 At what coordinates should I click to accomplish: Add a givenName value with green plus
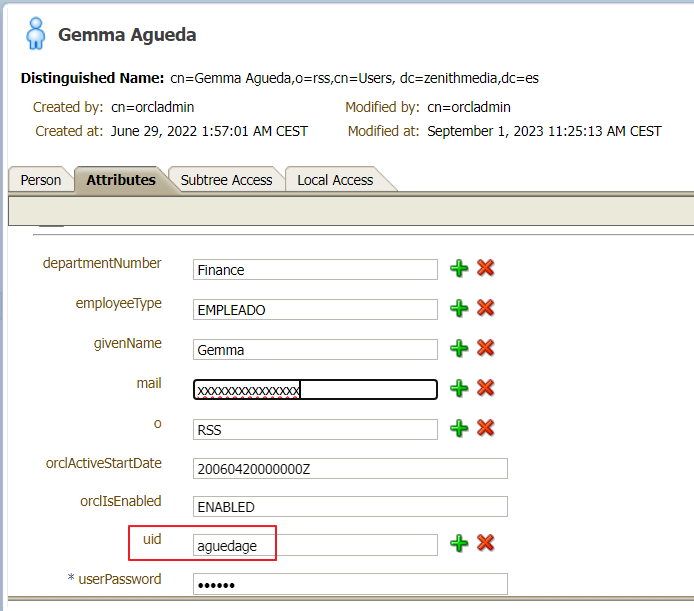[459, 348]
